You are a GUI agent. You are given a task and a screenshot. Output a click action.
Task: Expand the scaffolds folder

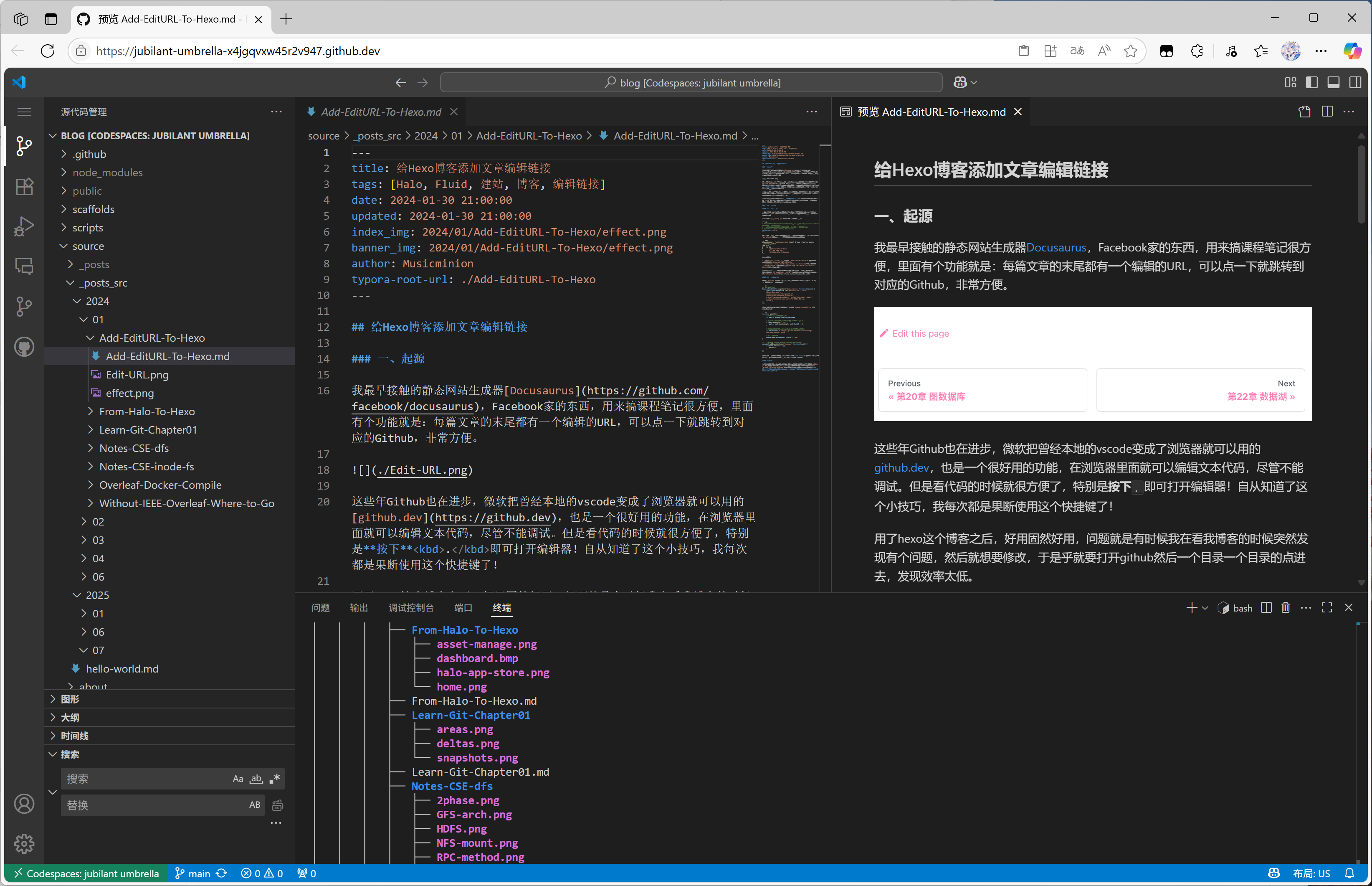pos(170,209)
